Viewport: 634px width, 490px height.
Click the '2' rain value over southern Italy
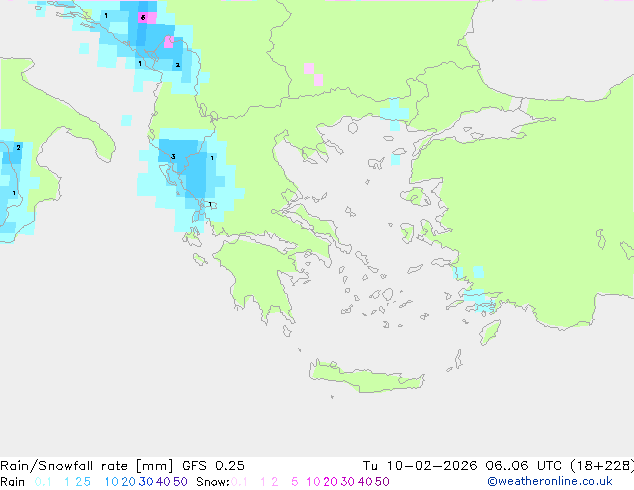[x=18, y=148]
